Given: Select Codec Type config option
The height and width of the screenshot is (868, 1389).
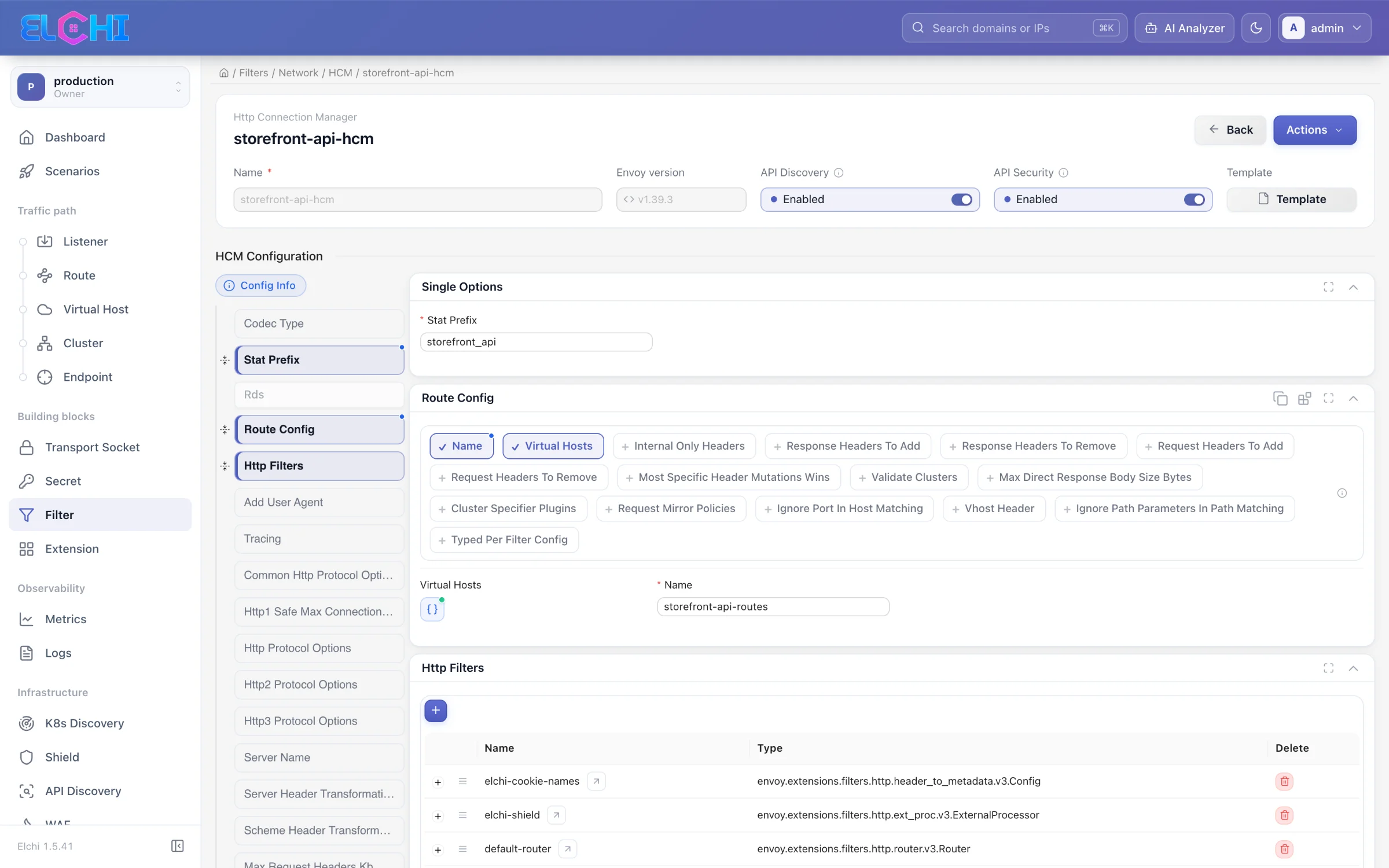Looking at the screenshot, I should point(319,323).
